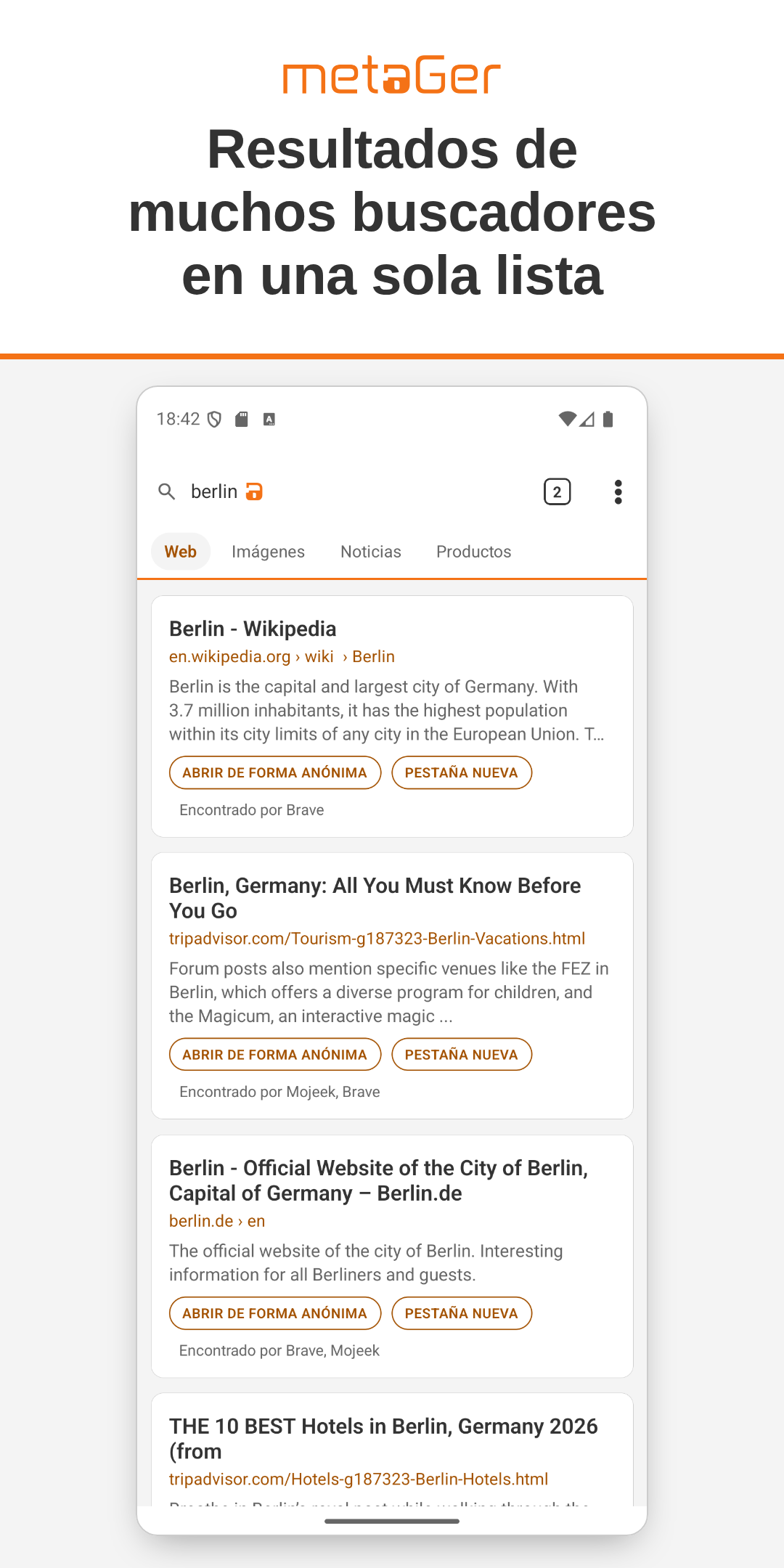This screenshot has width=784, height=1568.
Task: Click the berlin.de official website snippet text
Action: click(x=366, y=1263)
